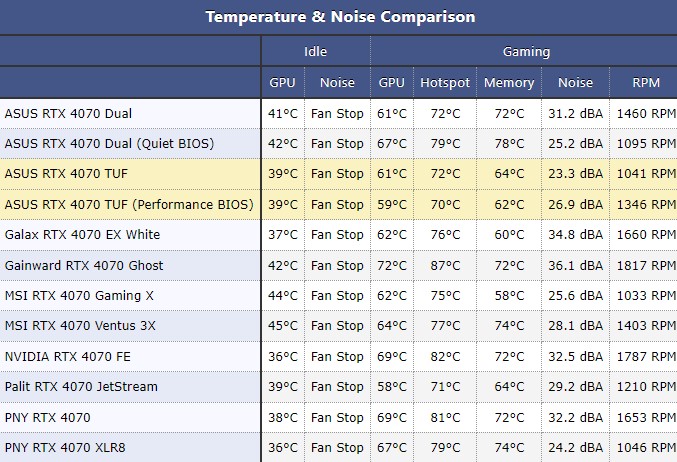The height and width of the screenshot is (462, 677).
Task: Click the Hotspot column header
Action: tap(444, 83)
